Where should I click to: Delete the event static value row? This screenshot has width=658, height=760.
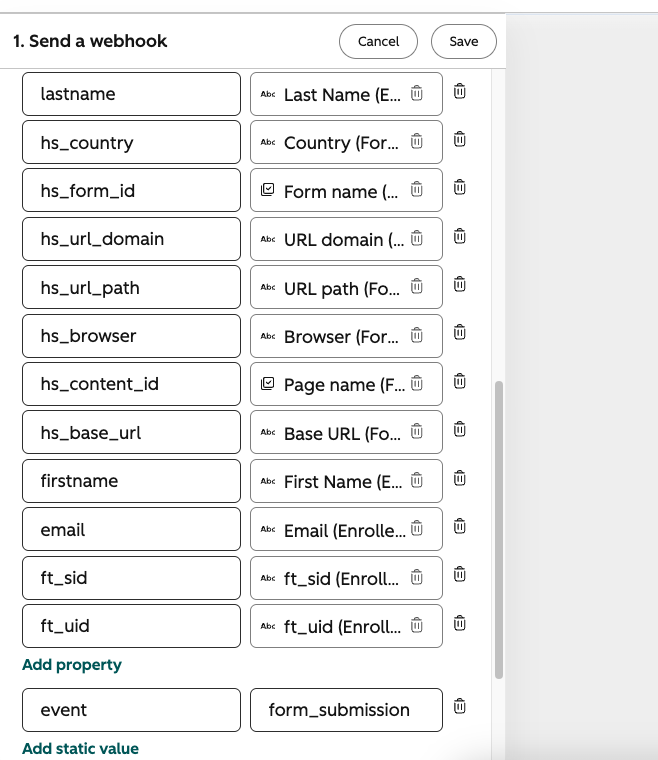459,706
